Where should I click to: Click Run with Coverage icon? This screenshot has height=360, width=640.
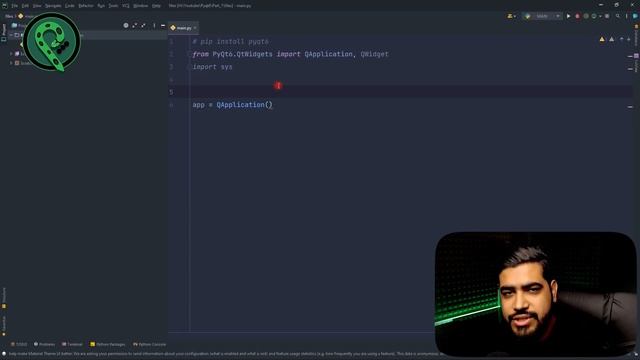(586, 16)
